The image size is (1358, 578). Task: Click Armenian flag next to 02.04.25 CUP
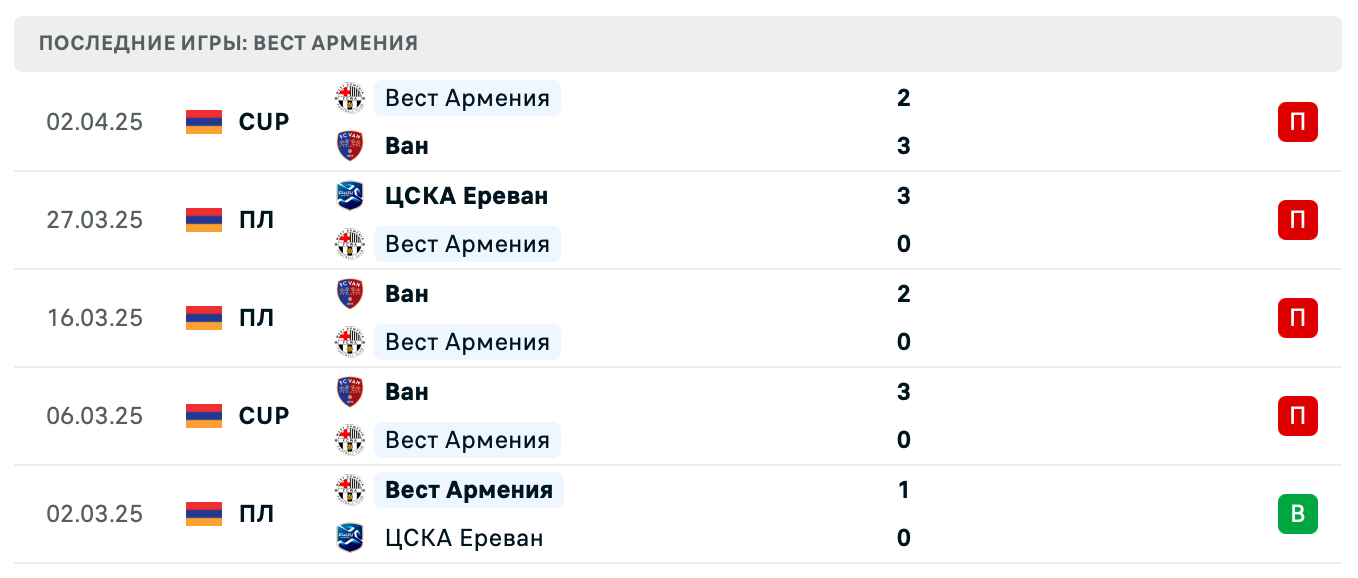204,122
